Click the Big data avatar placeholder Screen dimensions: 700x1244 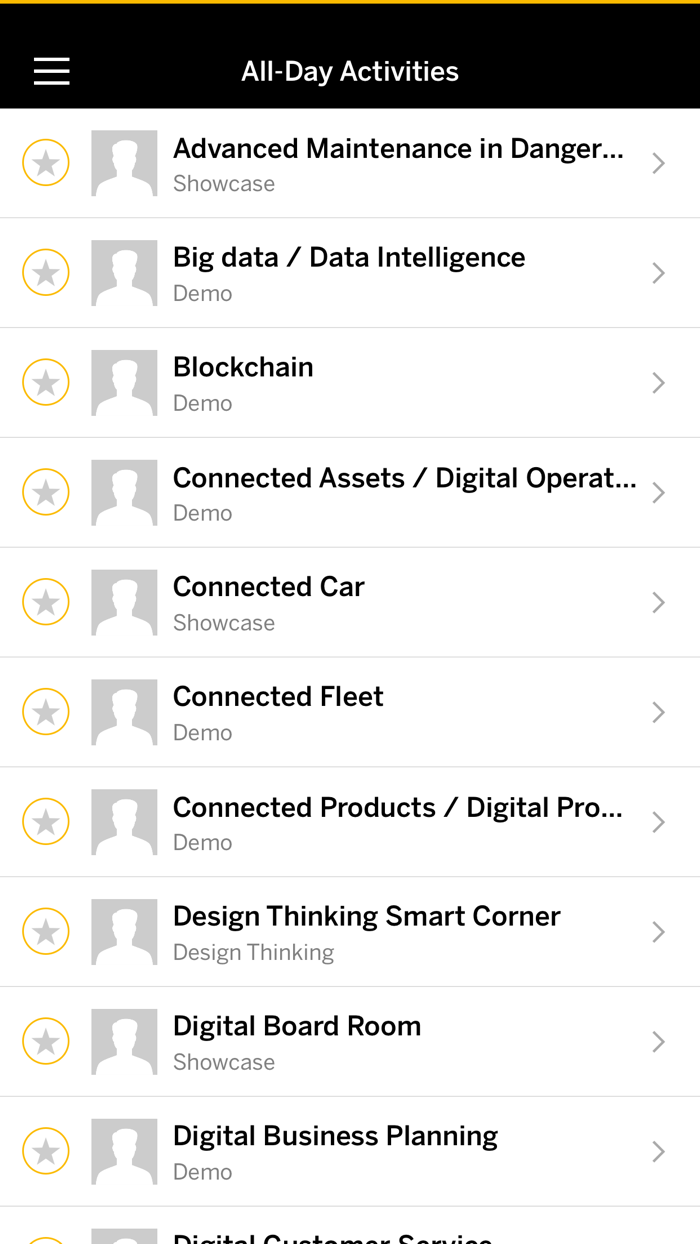pos(123,273)
